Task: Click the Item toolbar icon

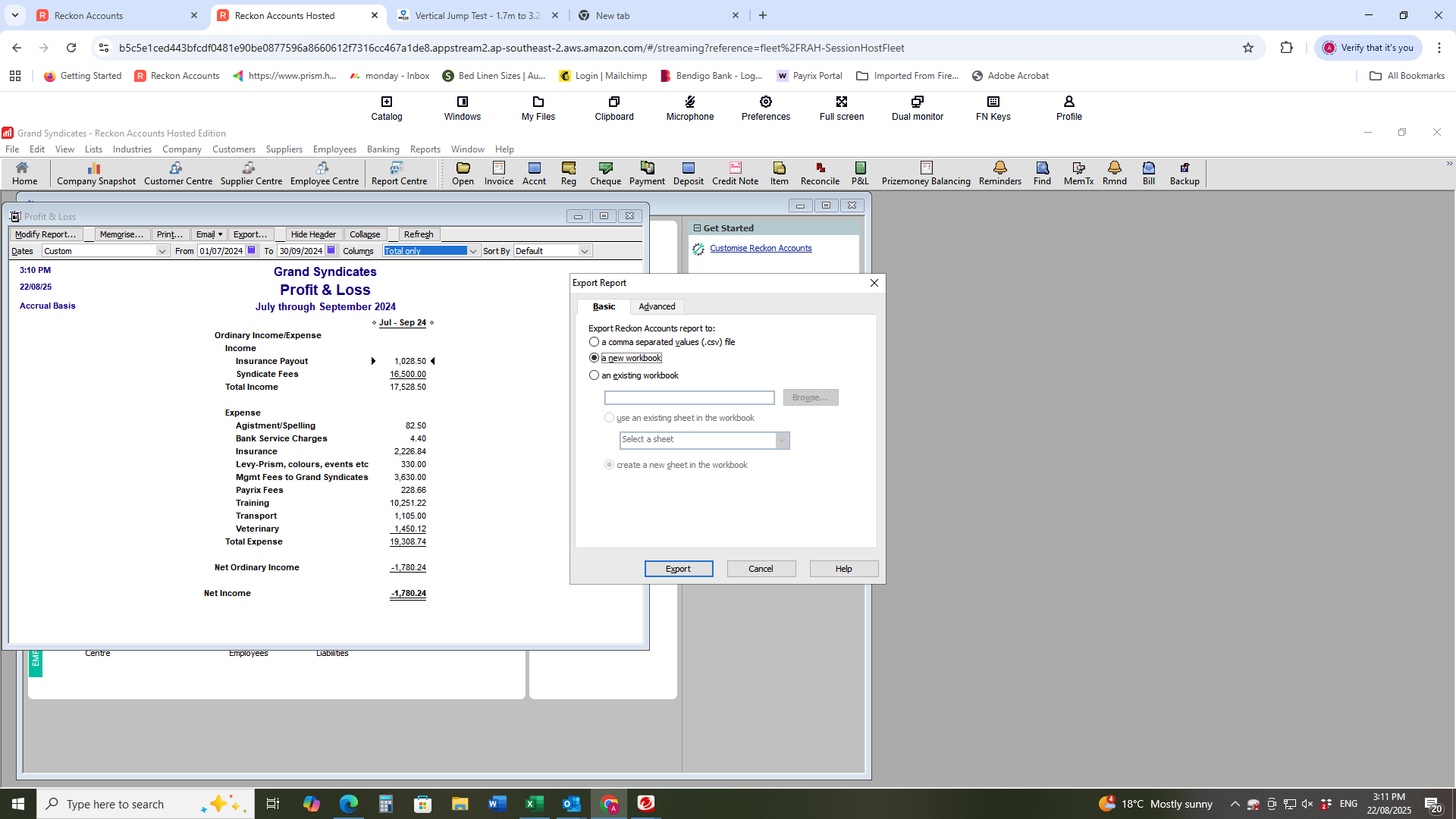Action: point(779,173)
